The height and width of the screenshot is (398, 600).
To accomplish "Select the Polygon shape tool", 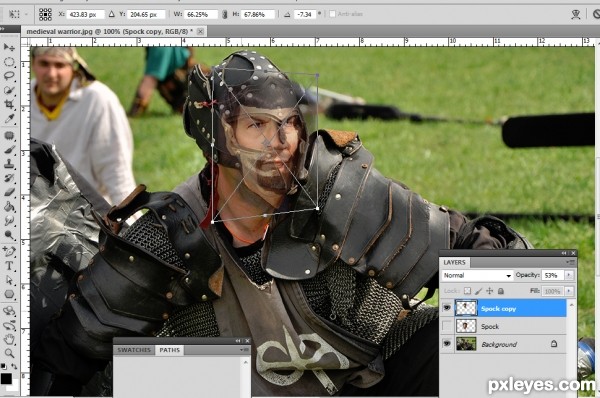I will [9, 294].
